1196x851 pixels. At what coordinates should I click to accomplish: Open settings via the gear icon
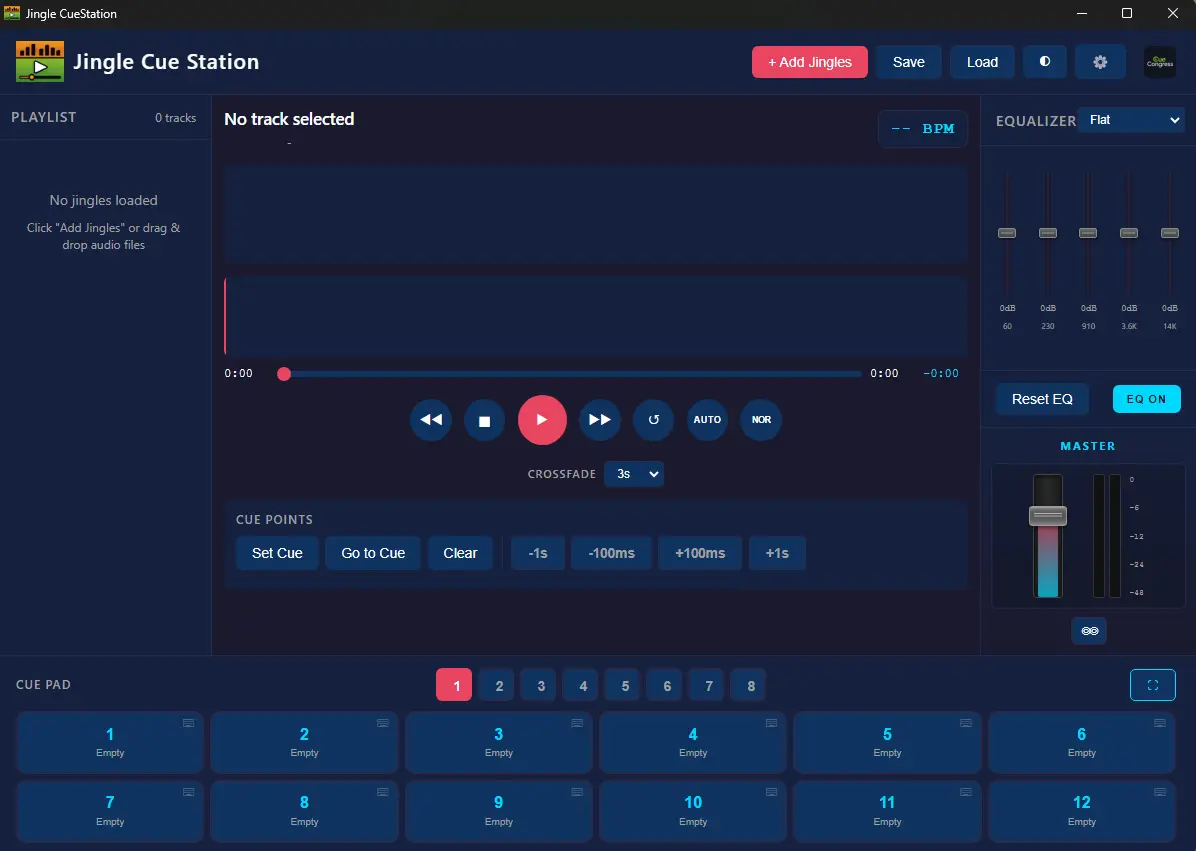click(1100, 62)
